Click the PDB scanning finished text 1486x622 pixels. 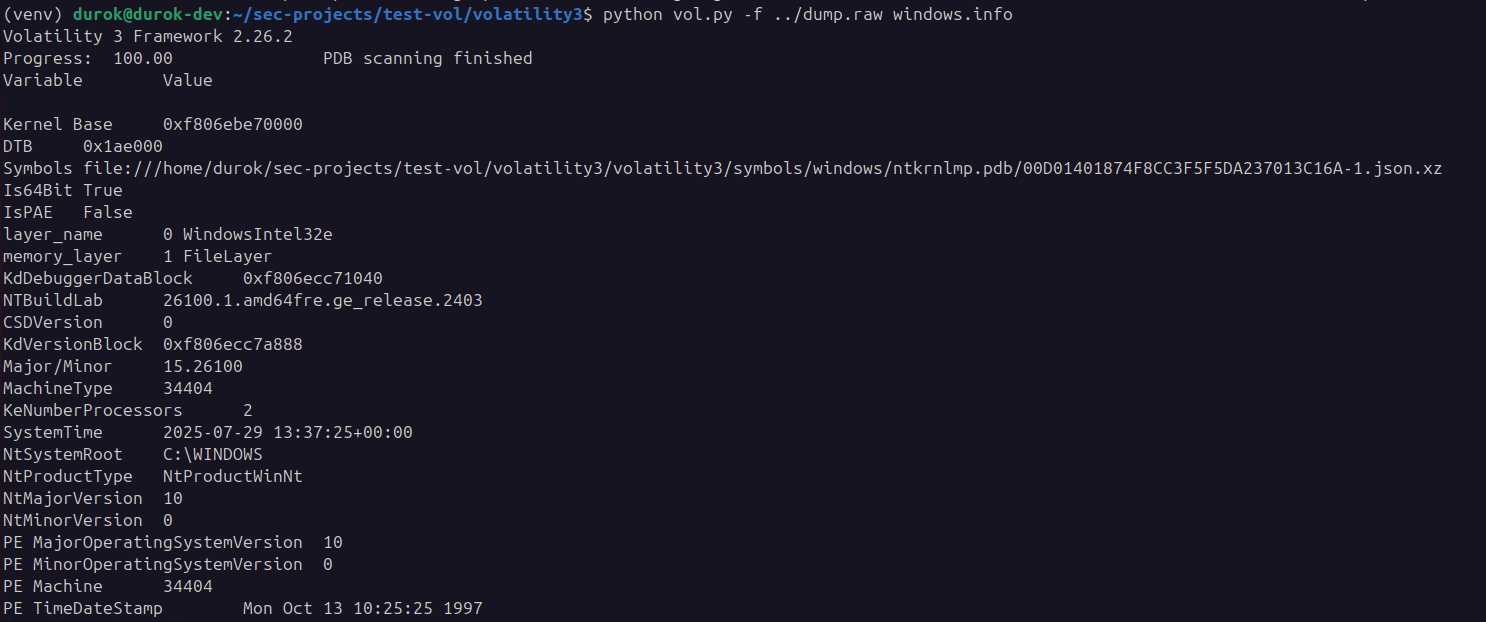[x=428, y=58]
